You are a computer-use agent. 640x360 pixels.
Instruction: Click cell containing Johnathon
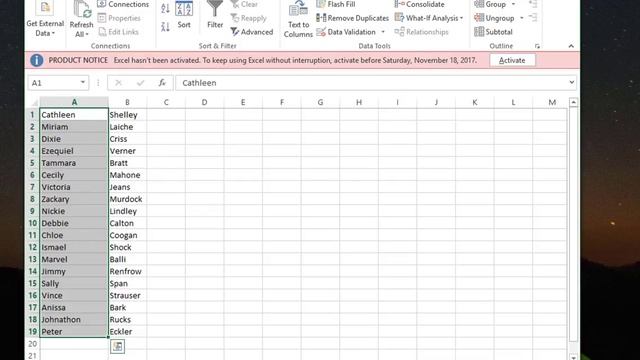click(x=74, y=320)
